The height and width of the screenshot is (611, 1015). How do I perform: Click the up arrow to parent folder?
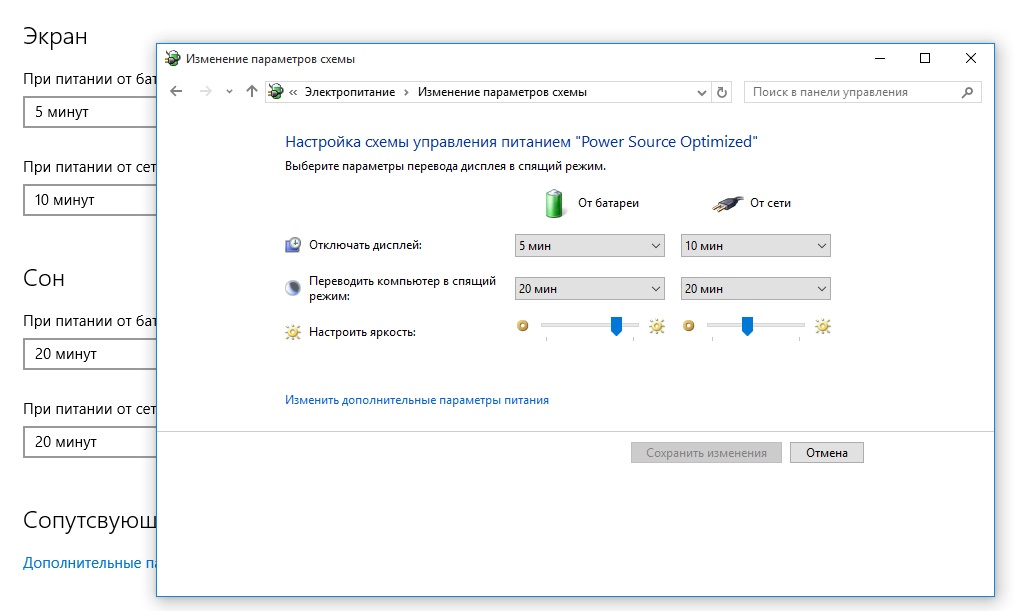[x=251, y=92]
